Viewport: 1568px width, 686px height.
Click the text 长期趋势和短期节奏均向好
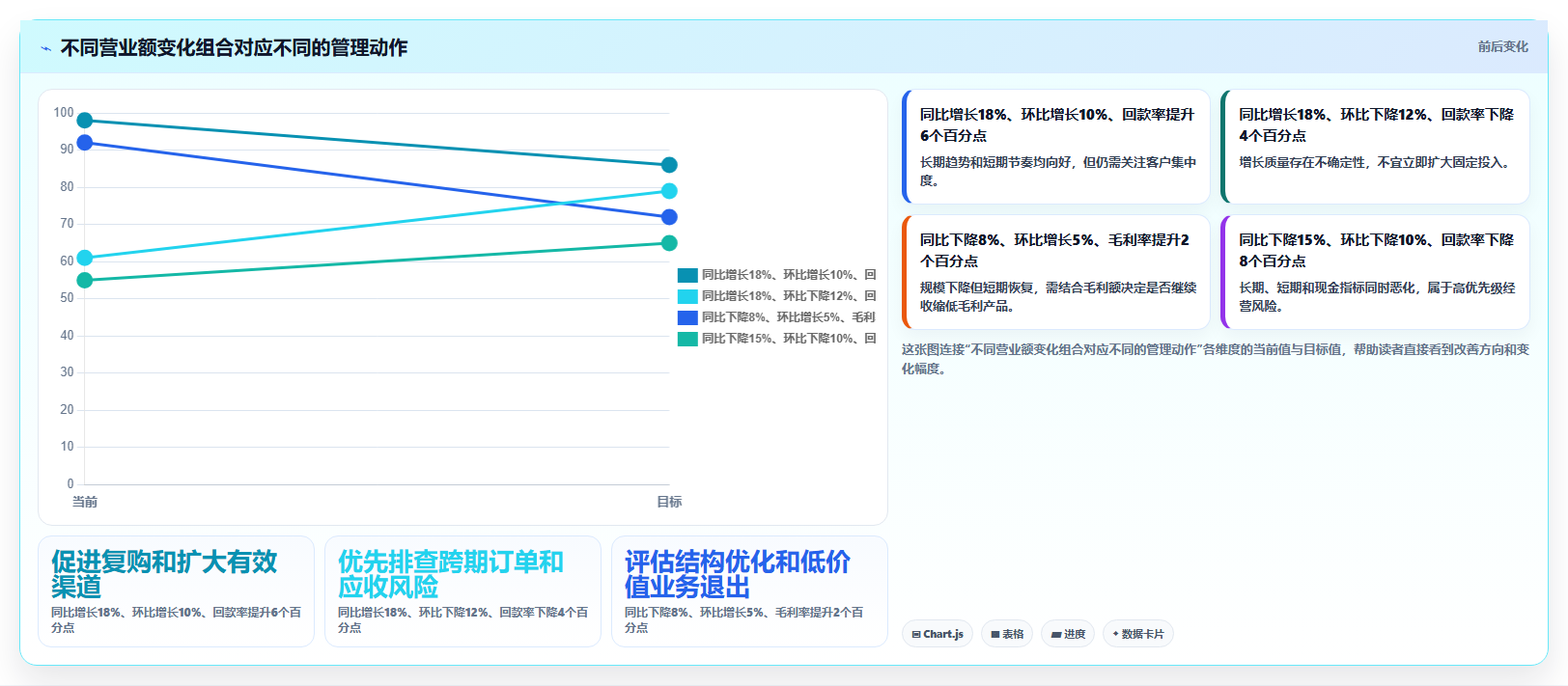[x=995, y=162]
